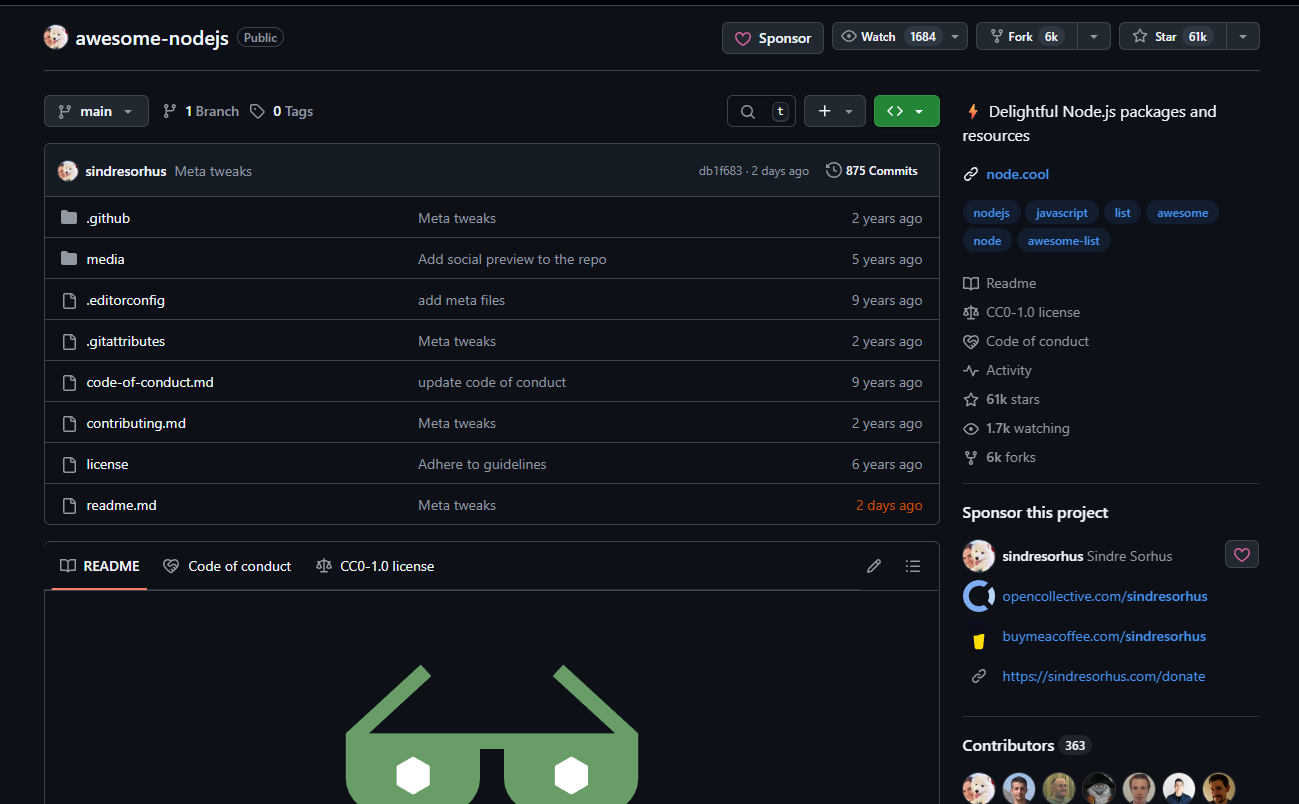Open the opencollective.com/sindresorhus link
Image resolution: width=1299 pixels, height=804 pixels.
click(1105, 596)
